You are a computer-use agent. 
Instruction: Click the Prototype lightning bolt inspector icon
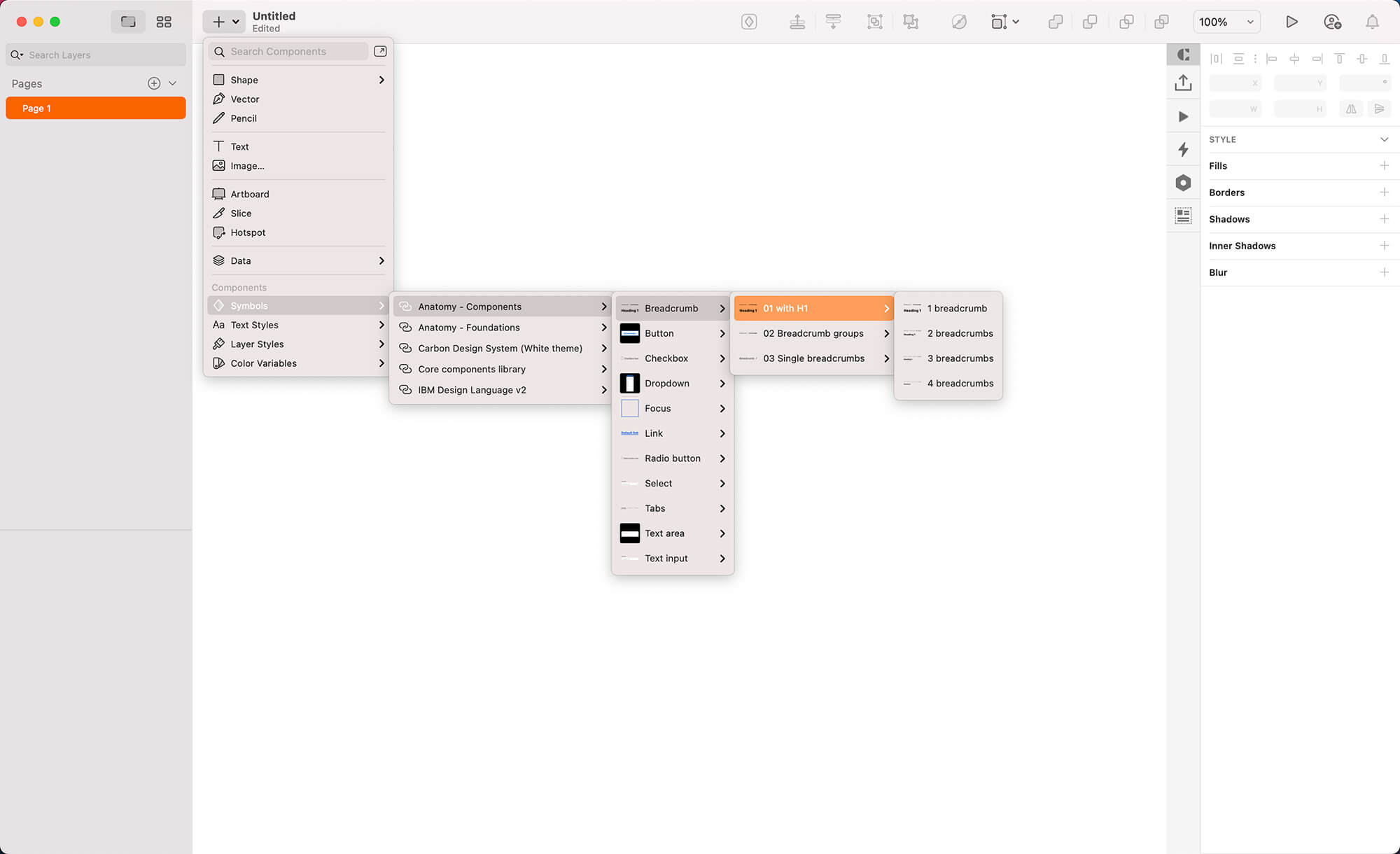coord(1183,149)
